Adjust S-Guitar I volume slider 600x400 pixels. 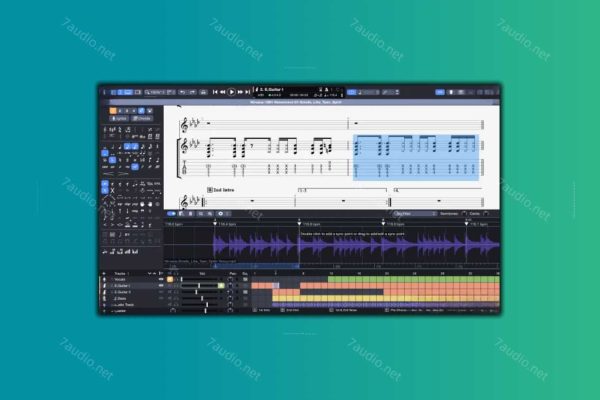pos(199,286)
